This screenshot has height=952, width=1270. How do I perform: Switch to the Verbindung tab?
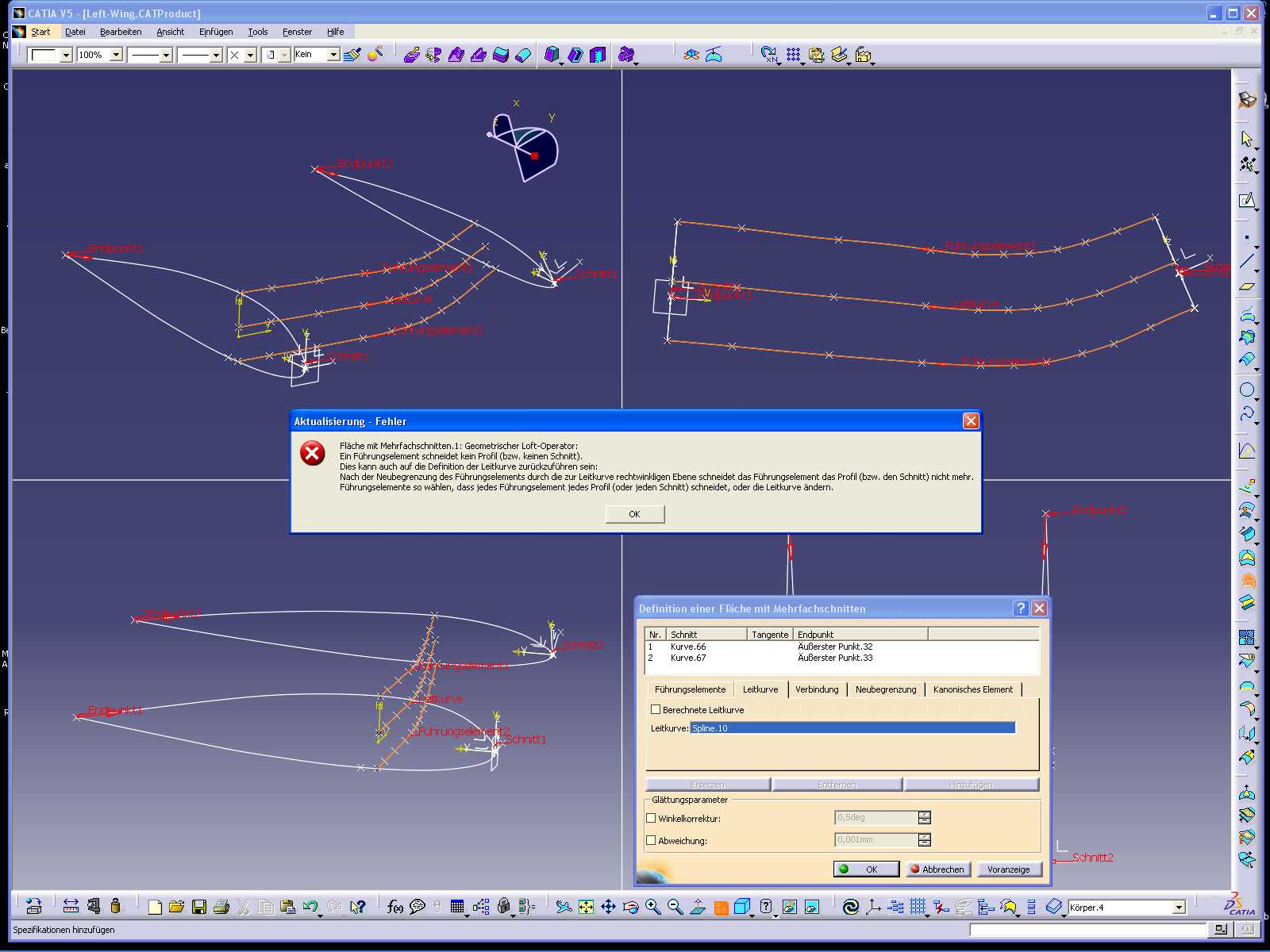point(817,689)
